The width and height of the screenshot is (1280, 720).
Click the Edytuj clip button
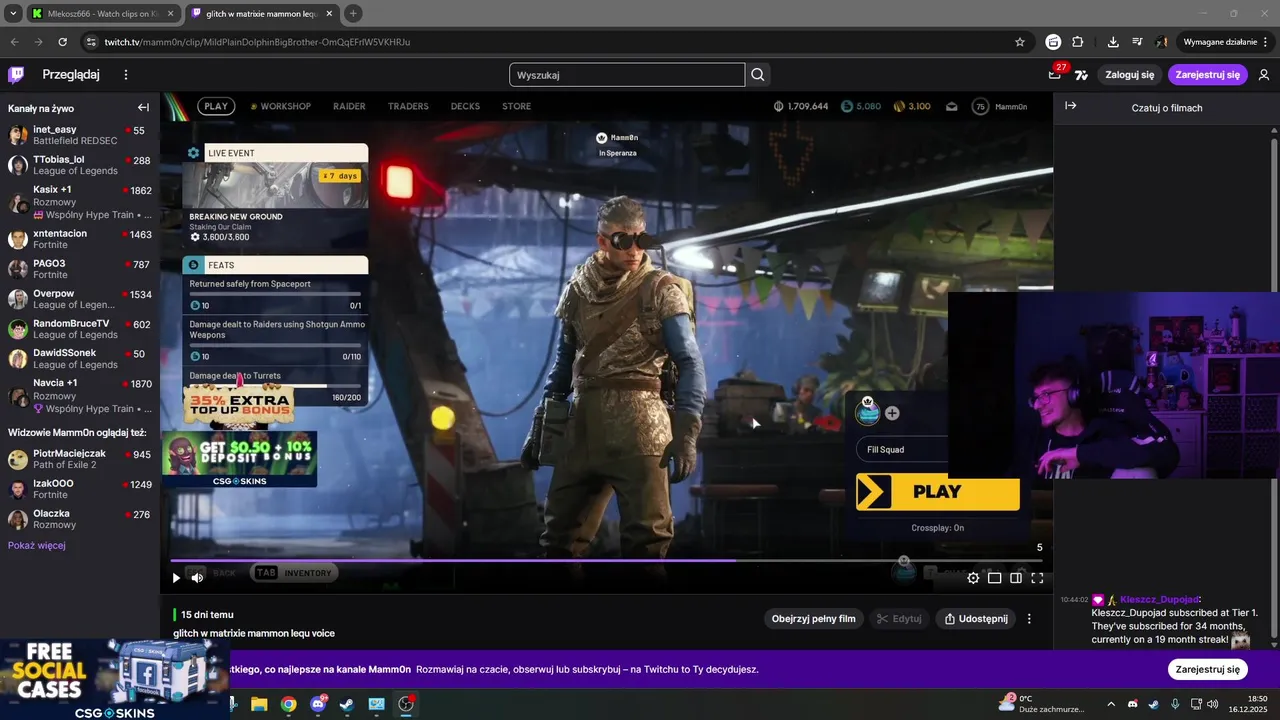[x=899, y=619]
